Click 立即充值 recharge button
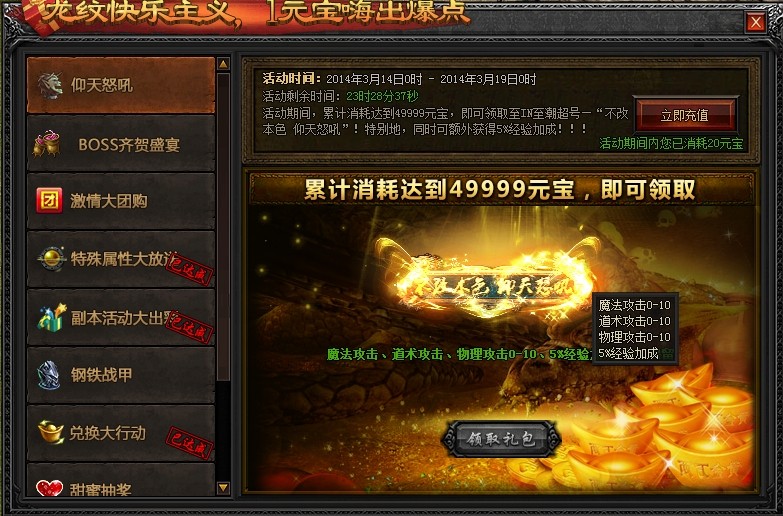Screen dimensions: 783x516 [684, 115]
